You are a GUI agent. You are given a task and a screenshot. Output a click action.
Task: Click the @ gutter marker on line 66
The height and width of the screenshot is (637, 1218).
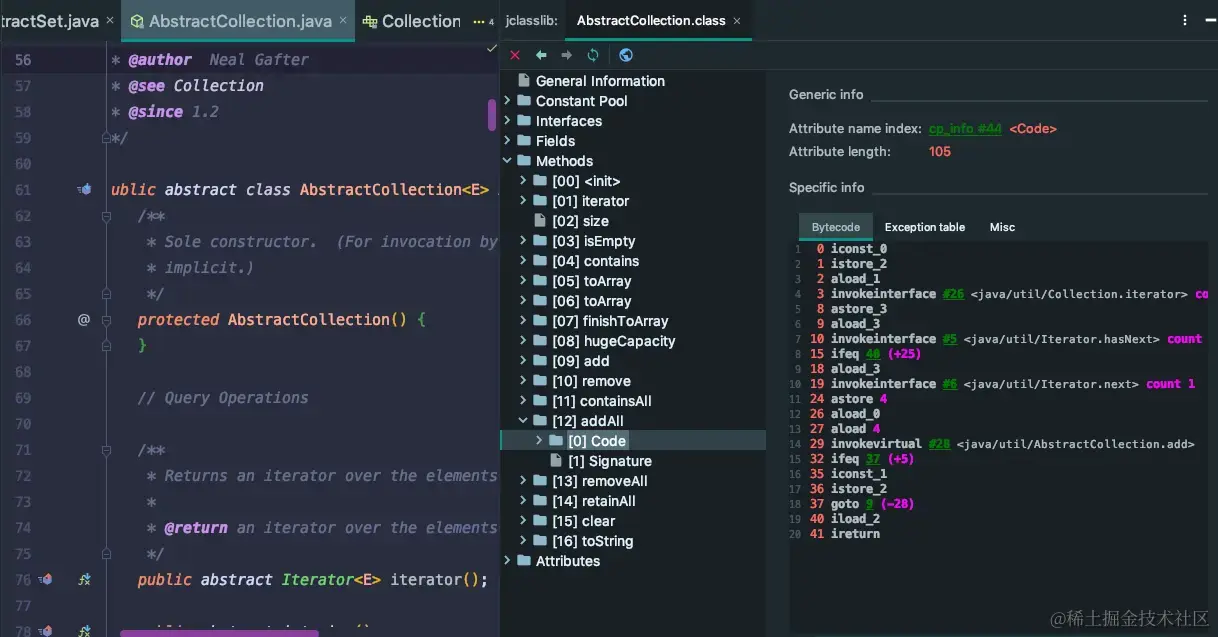click(84, 319)
